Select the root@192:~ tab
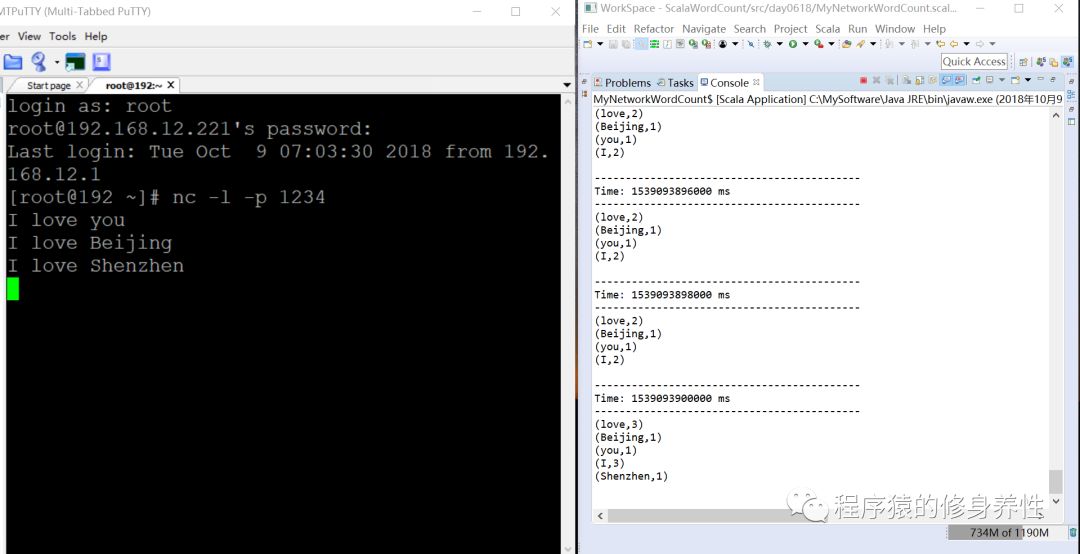 [134, 85]
